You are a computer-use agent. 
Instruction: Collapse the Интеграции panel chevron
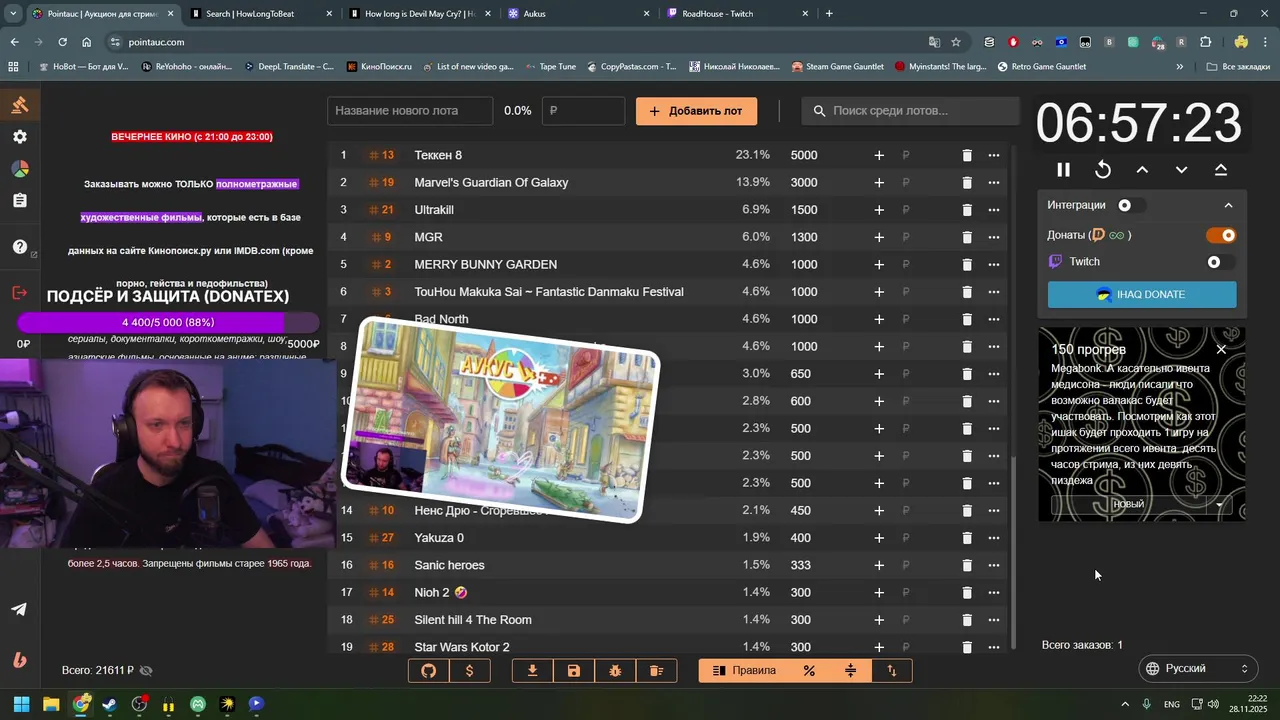[x=1229, y=205]
